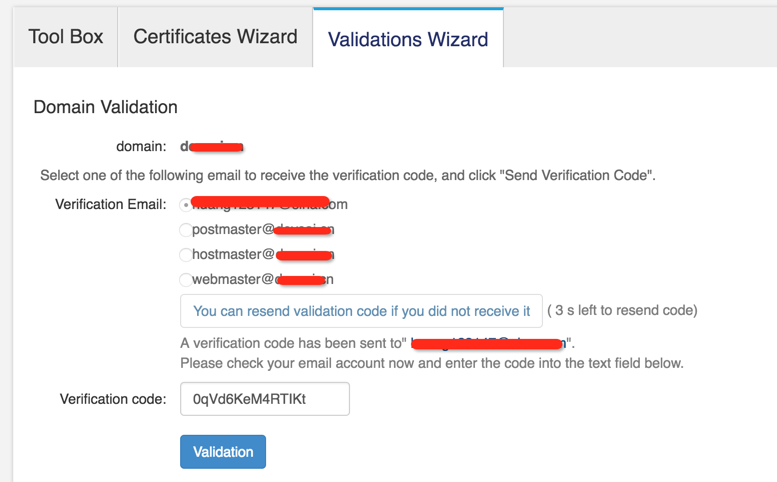Screen dimensions: 777x482
Task: Switch to the Tool Box tab
Action: pos(65,37)
